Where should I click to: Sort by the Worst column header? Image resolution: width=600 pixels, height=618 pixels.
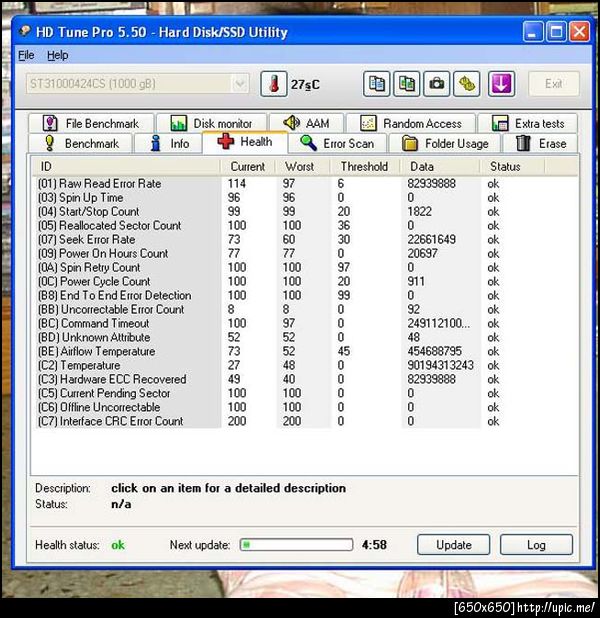click(302, 166)
